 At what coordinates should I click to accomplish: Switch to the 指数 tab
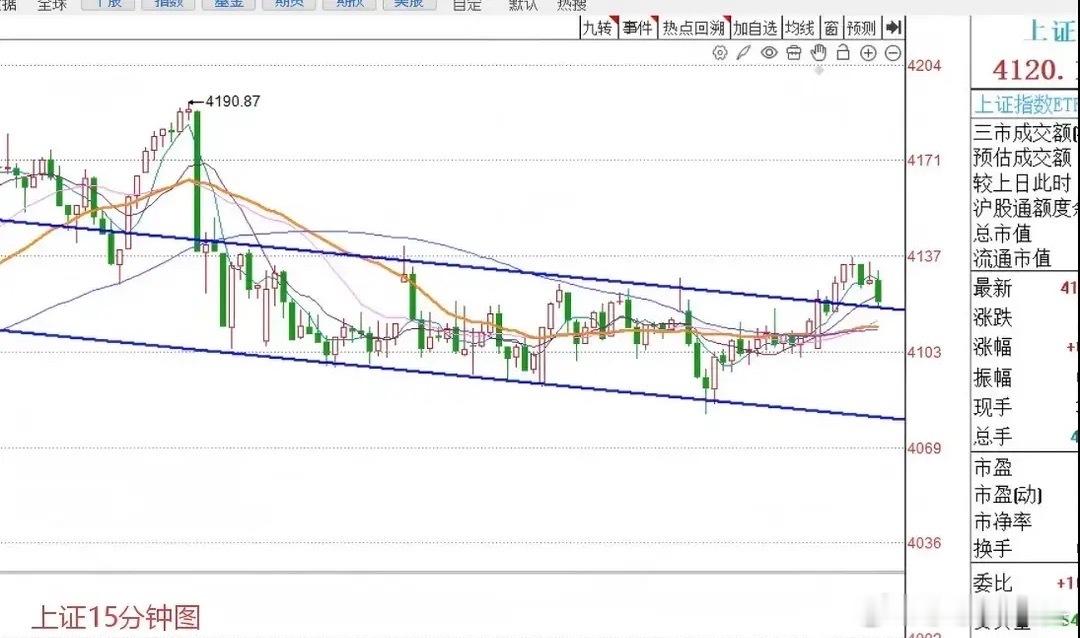168,3
